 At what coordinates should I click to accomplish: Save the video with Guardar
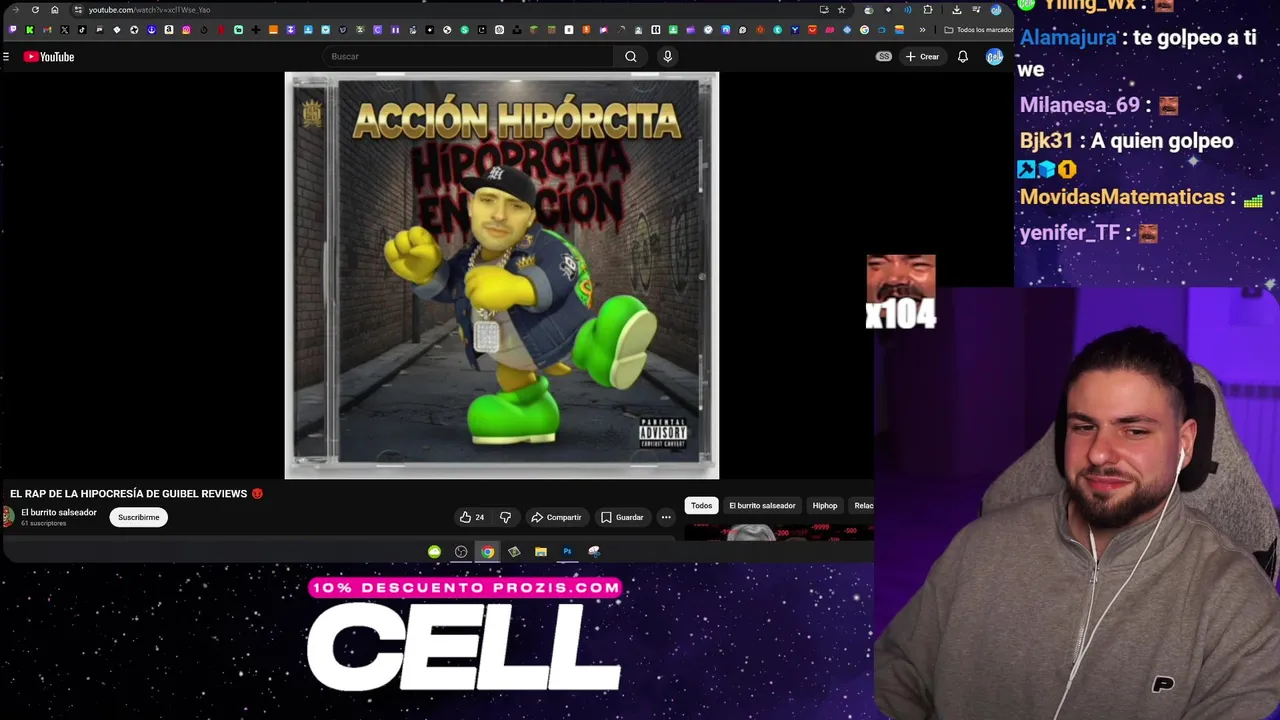click(x=622, y=517)
